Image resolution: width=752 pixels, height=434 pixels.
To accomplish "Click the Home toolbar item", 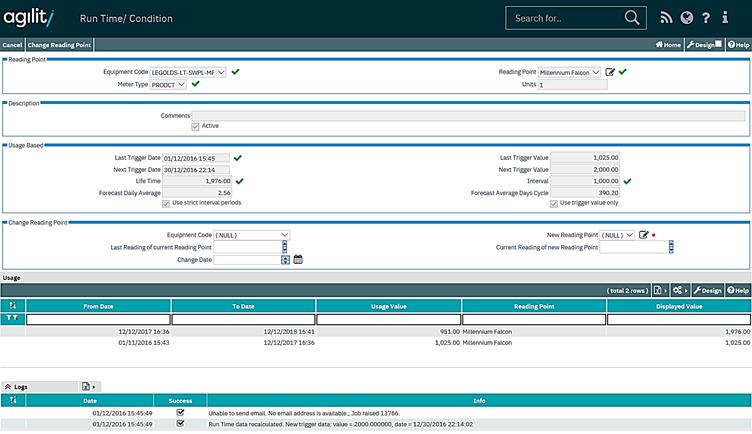I will [668, 45].
